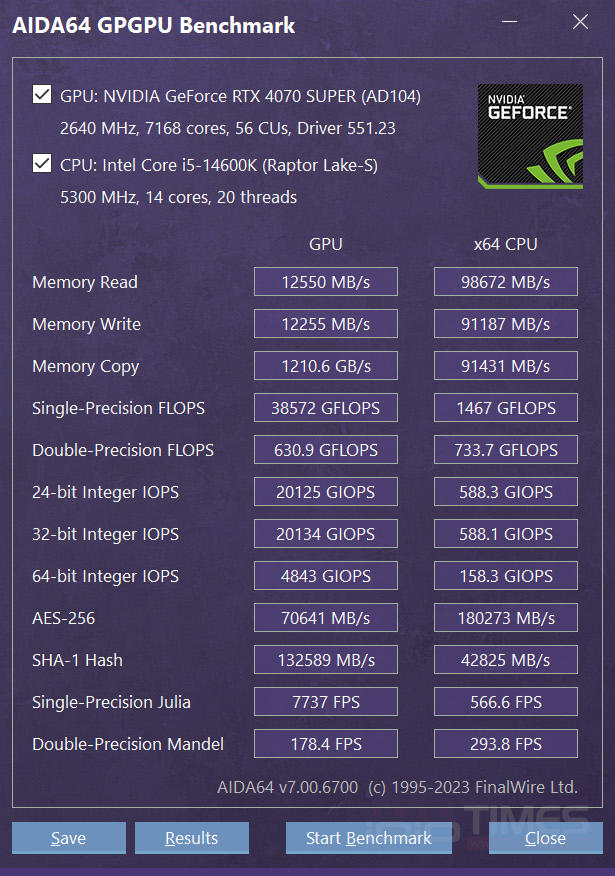This screenshot has width=615, height=876.
Task: Uncheck the CPU Intel Core i5-14600K checkbox
Action: 42,164
